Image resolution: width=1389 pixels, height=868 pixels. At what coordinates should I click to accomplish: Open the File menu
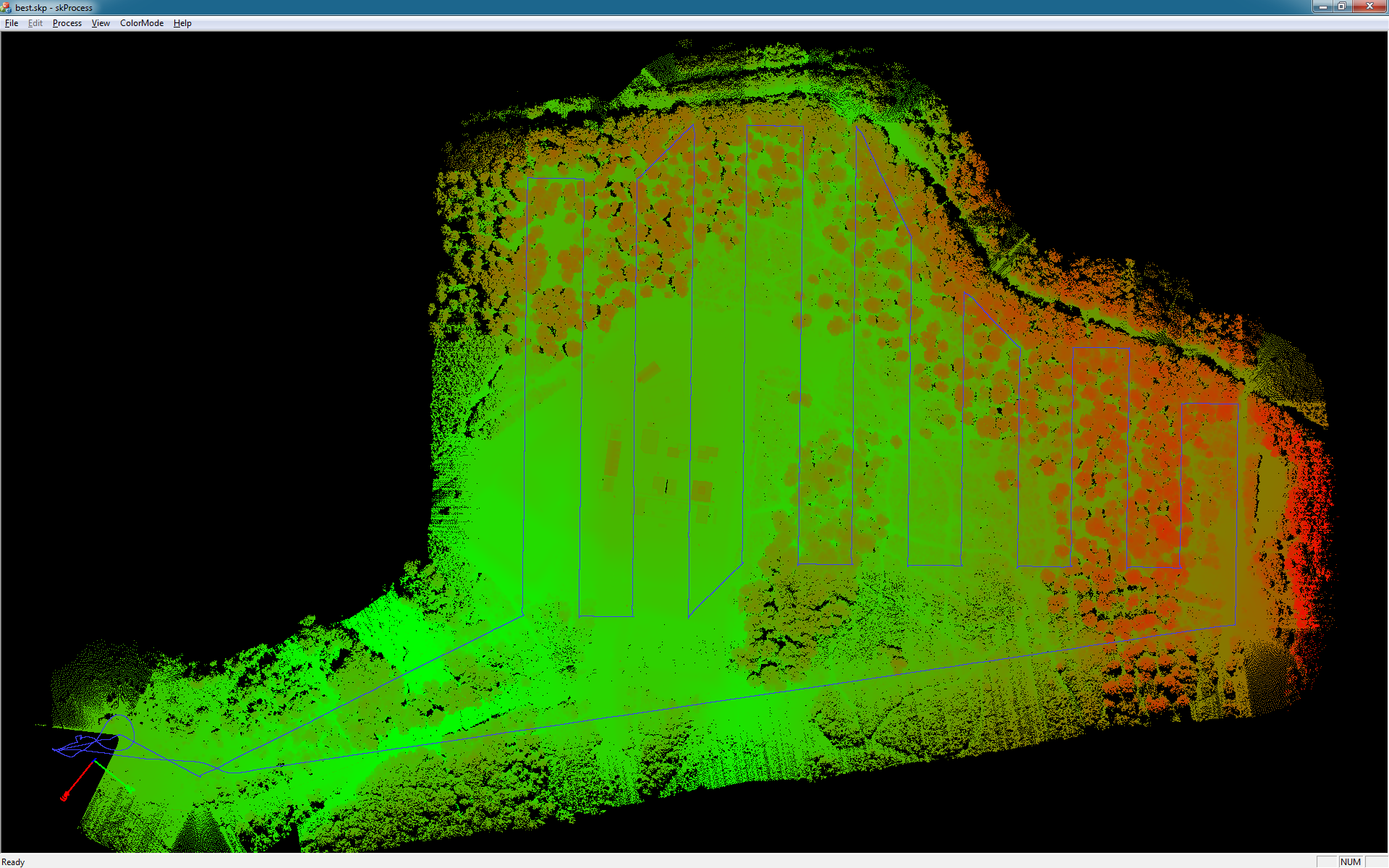[12, 23]
